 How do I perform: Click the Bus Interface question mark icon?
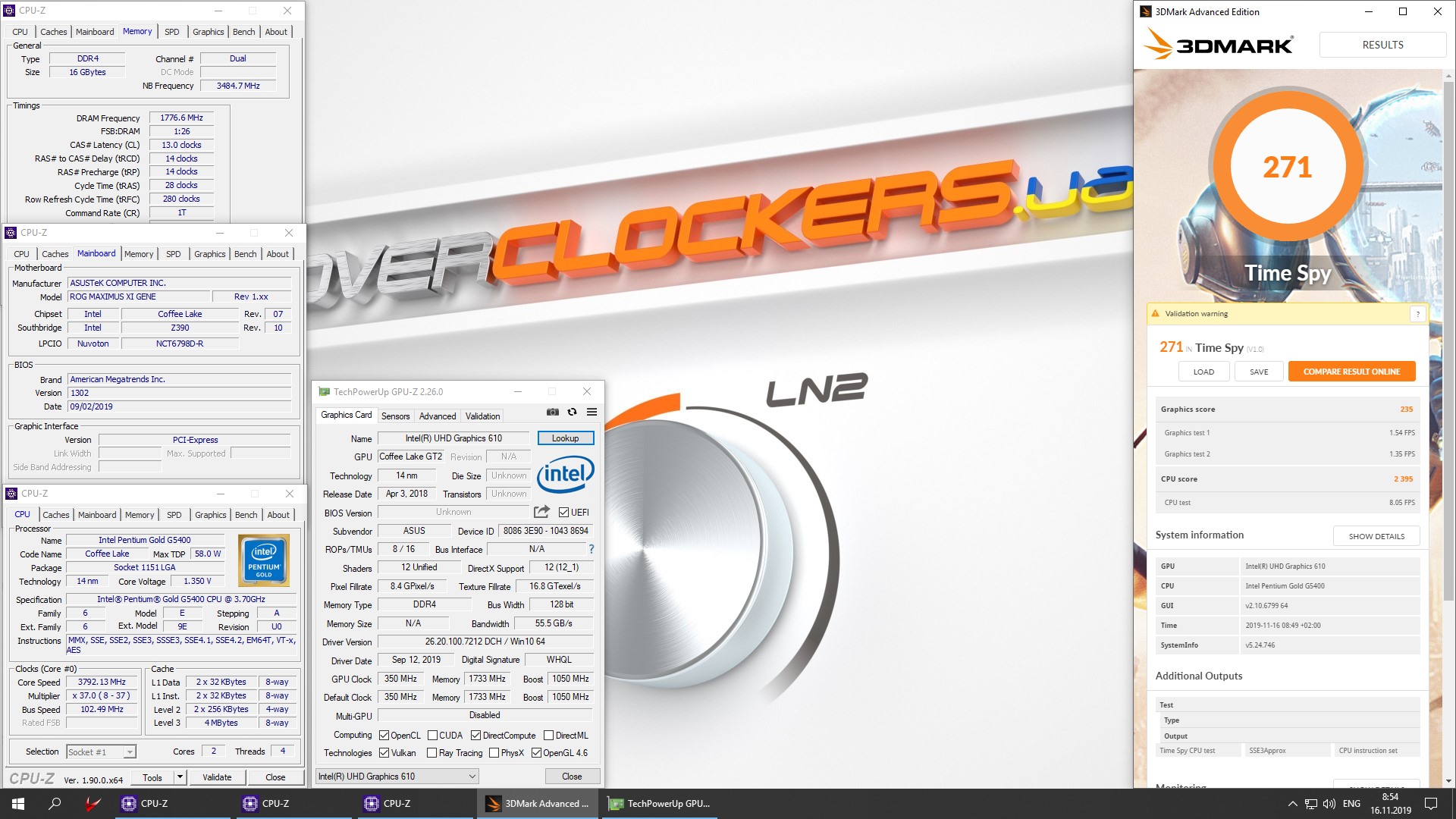(x=591, y=549)
